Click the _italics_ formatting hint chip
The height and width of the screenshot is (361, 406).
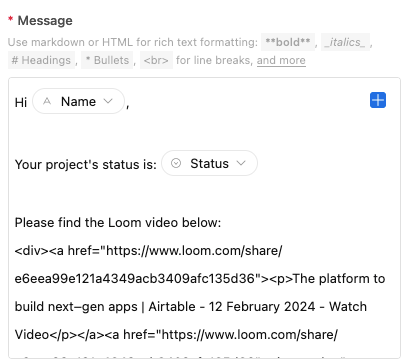tap(345, 42)
